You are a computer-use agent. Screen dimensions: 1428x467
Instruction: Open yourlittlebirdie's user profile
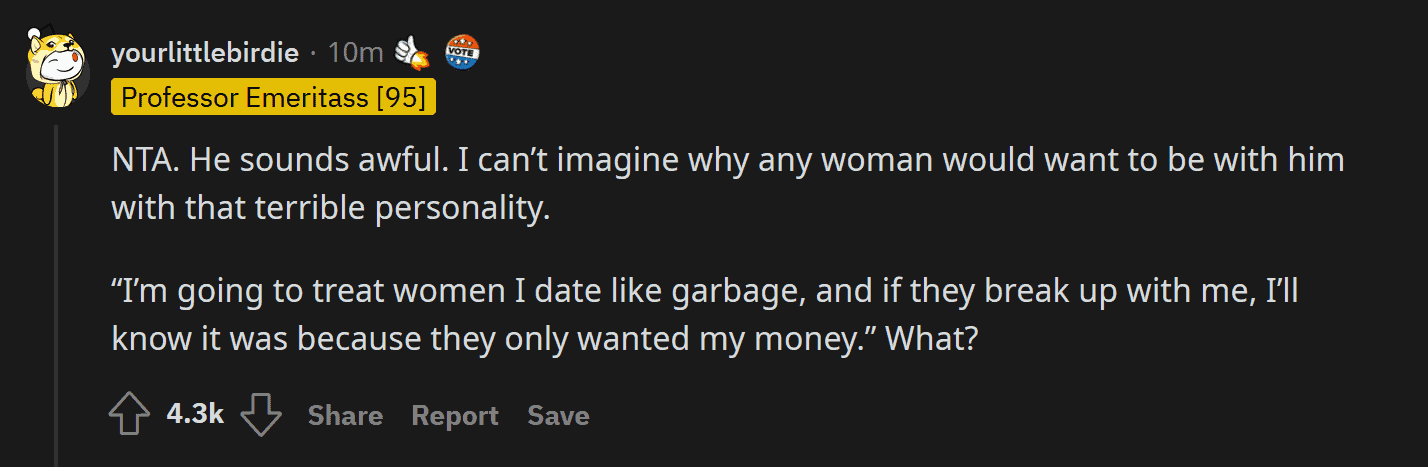click(x=205, y=53)
